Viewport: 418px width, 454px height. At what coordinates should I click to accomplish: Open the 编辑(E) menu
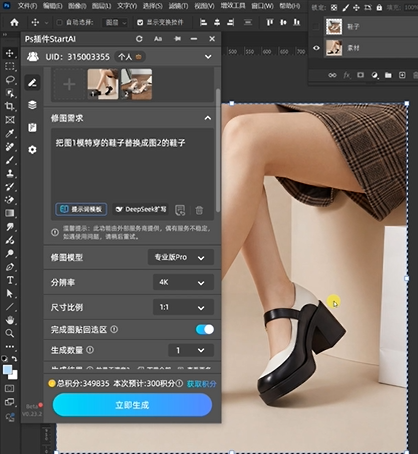click(x=53, y=6)
